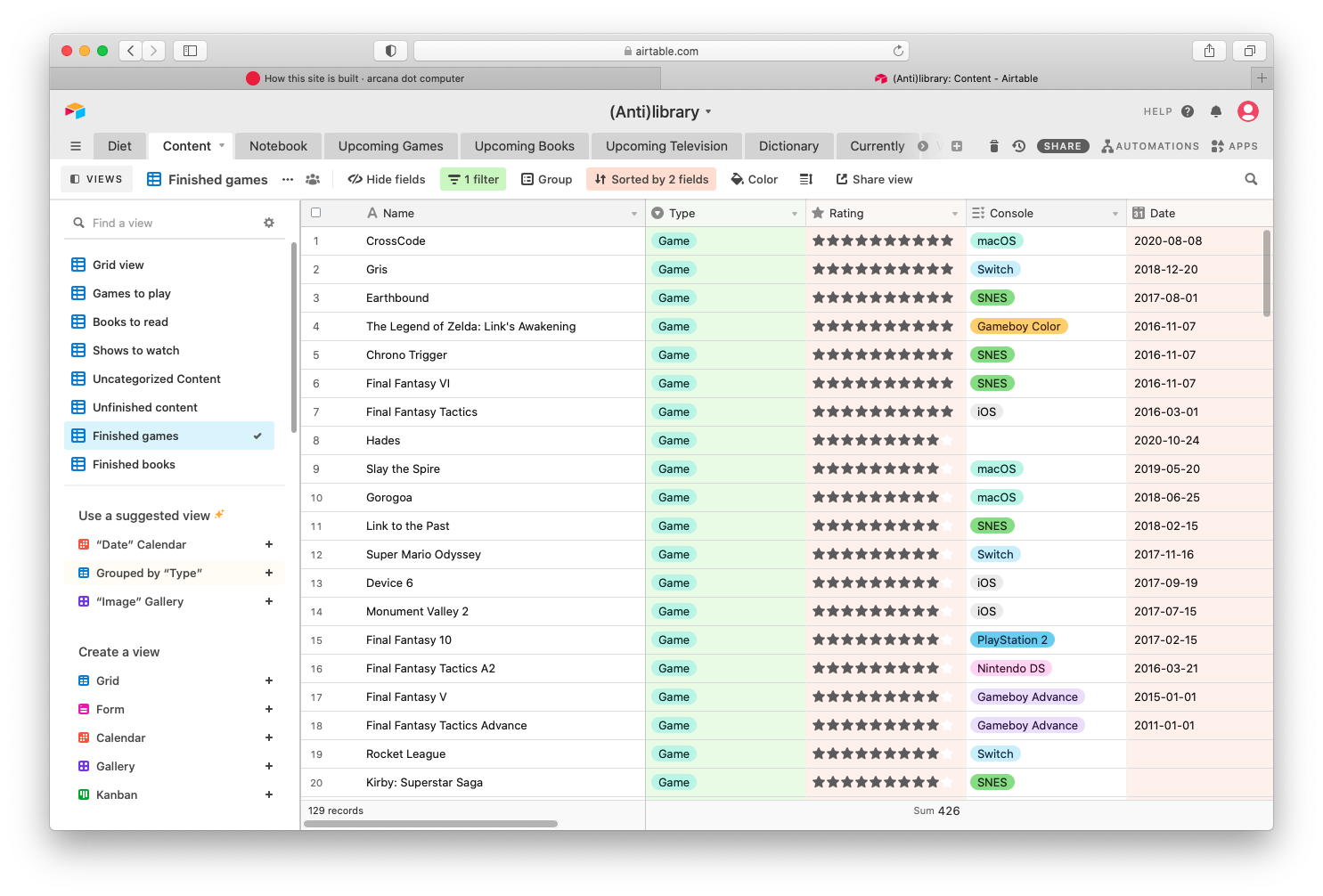The height and width of the screenshot is (896, 1323).
Task: Open view options ellipsis next to Finished games
Action: 288,179
